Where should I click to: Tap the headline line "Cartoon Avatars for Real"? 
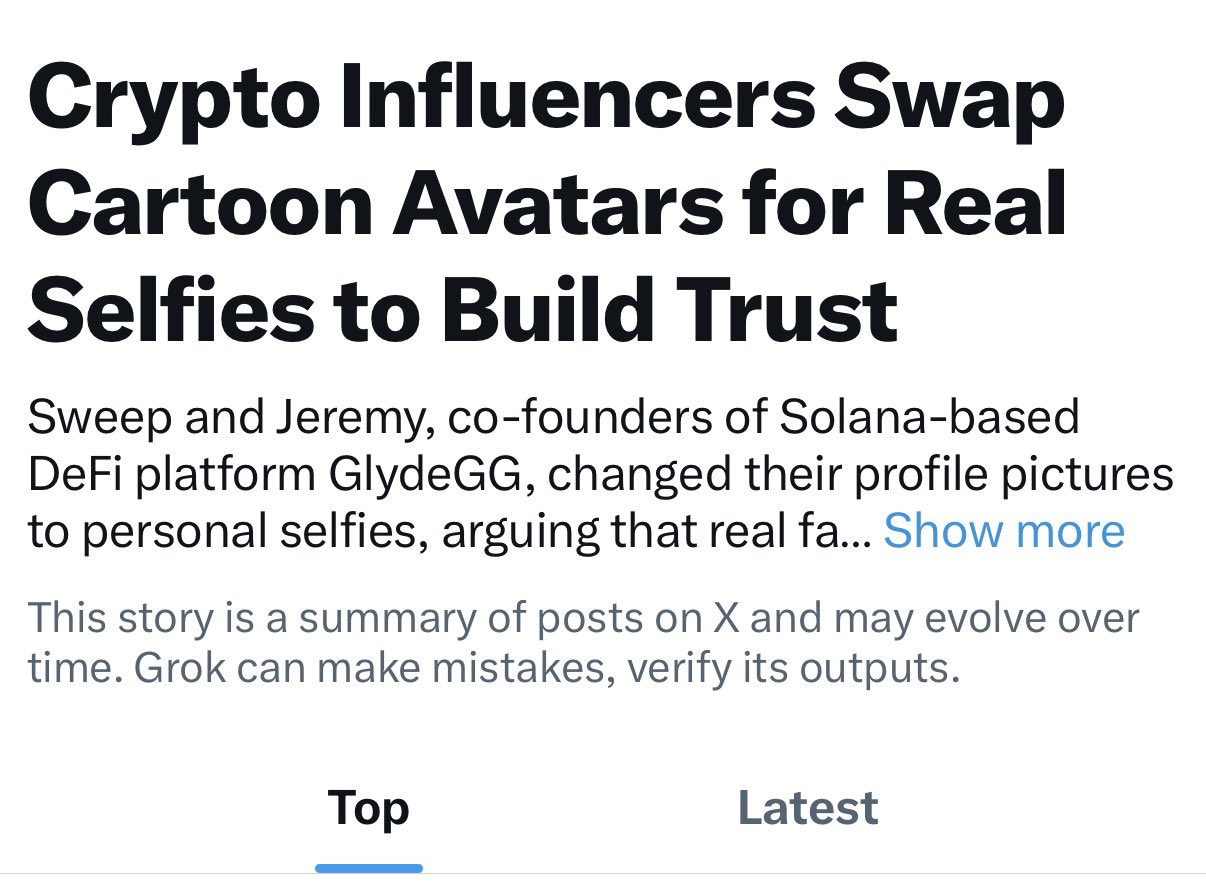pos(548,206)
